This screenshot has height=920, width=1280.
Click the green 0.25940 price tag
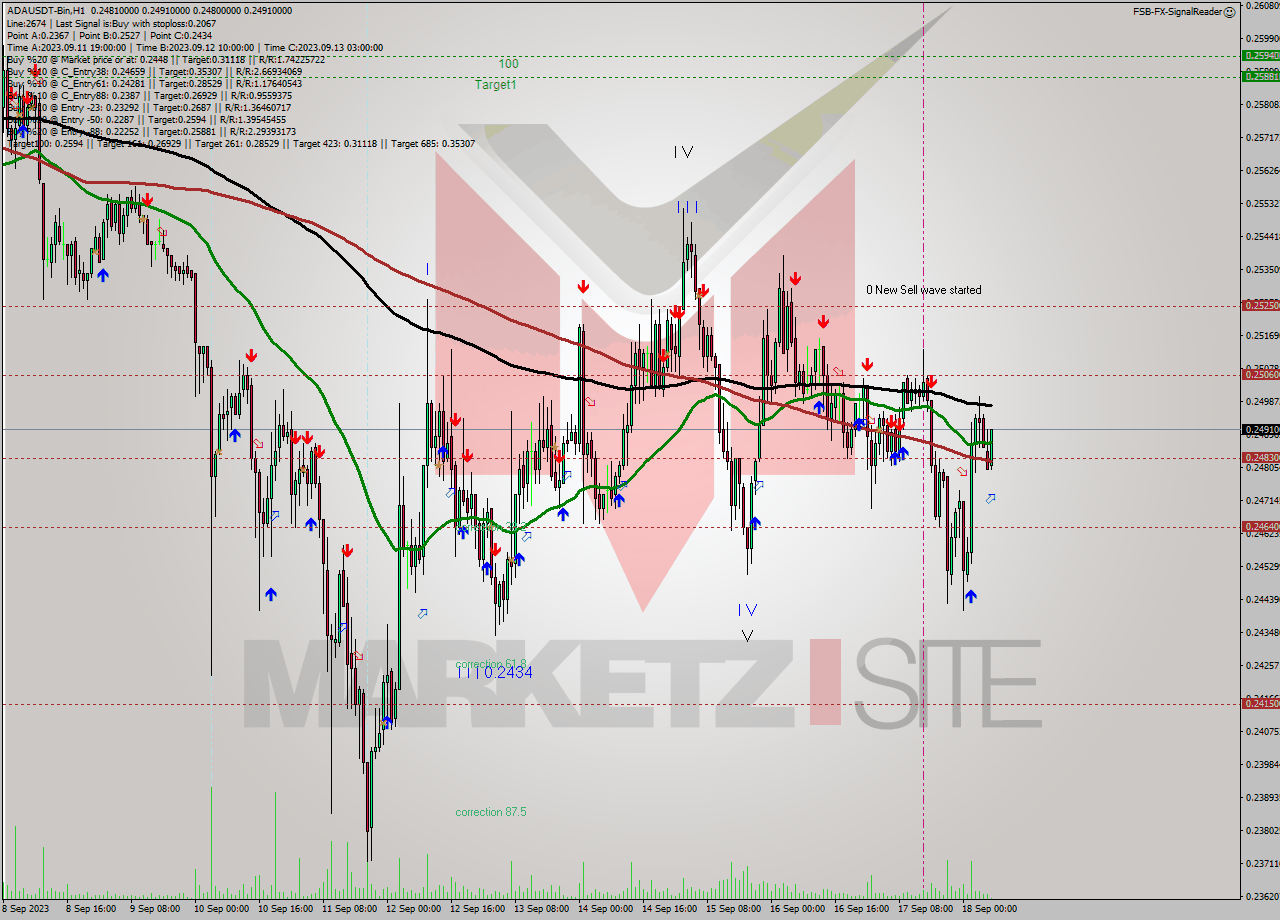coord(1260,56)
